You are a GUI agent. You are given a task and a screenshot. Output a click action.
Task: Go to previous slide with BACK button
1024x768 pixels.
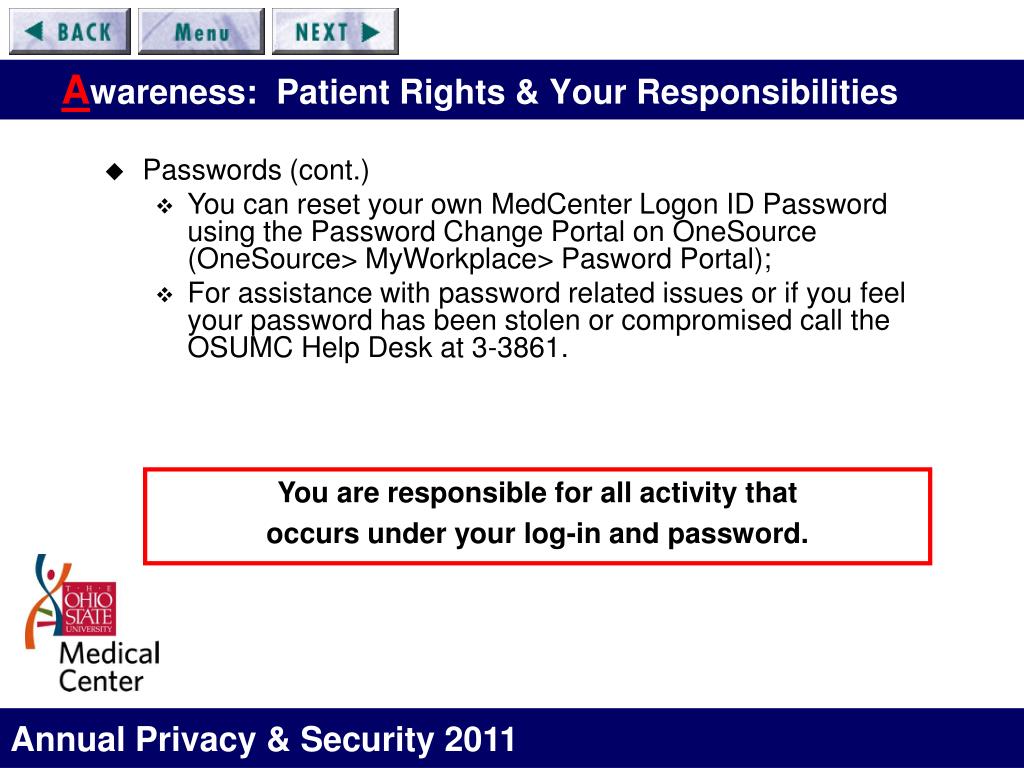70,31
